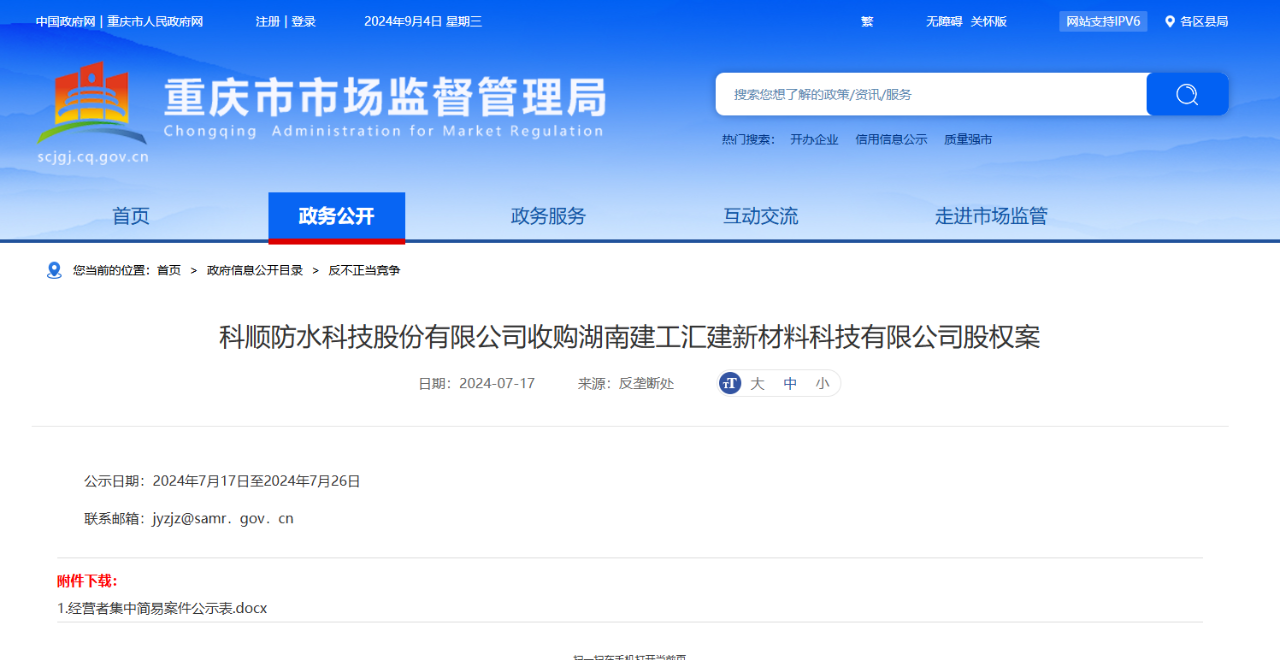The height and width of the screenshot is (660, 1280).
Task: Click the magnifier search button
Action: 1187,94
